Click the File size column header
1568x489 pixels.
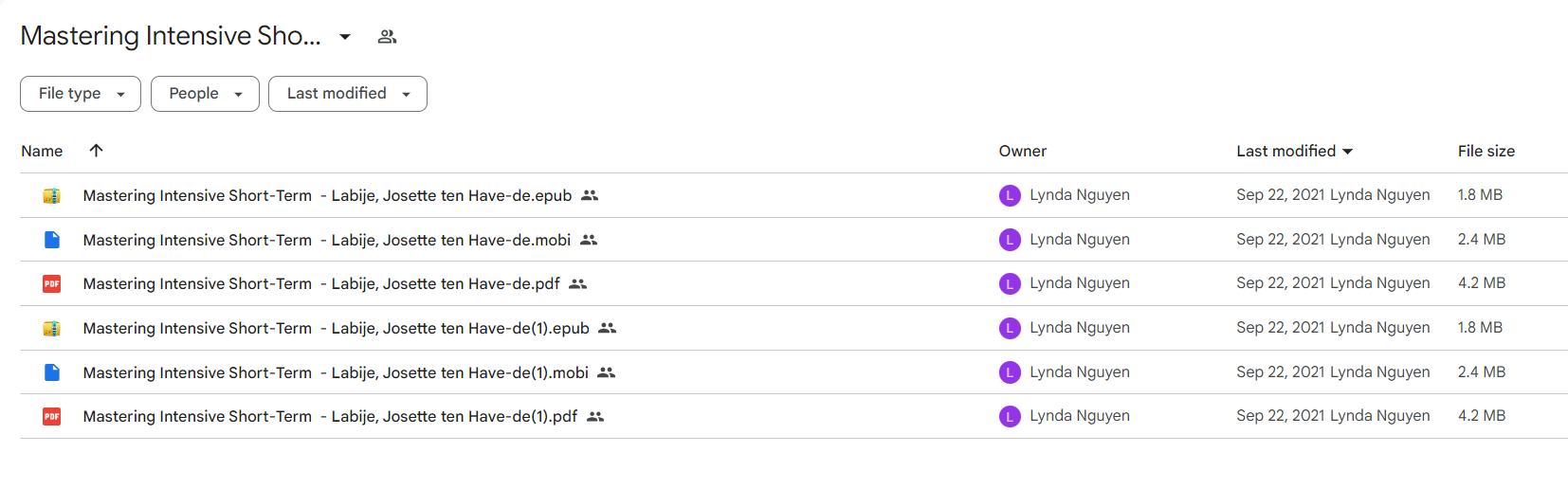(x=1486, y=151)
